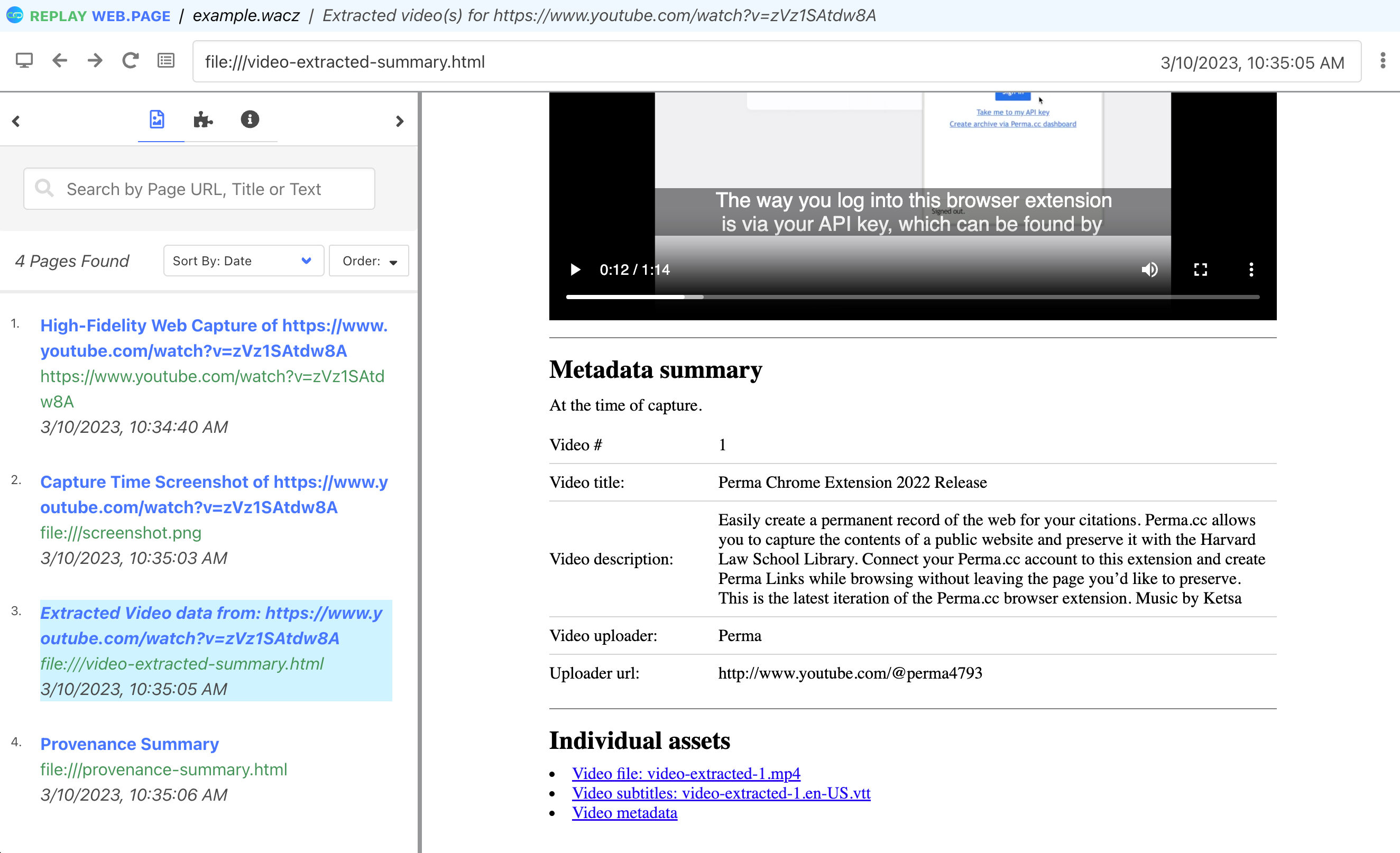The image size is (1400, 853).
Task: Open the three-dot menu near timestamp
Action: (1383, 61)
